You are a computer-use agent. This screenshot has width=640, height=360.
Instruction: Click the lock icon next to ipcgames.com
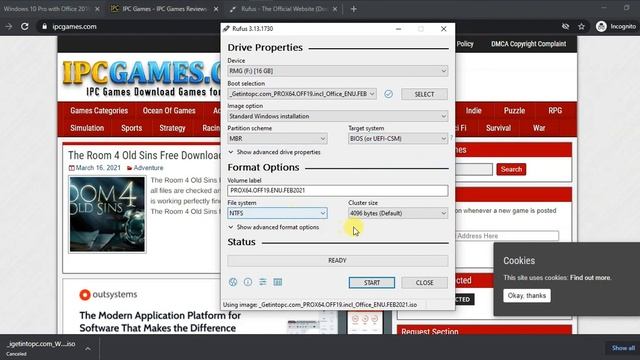[44, 27]
